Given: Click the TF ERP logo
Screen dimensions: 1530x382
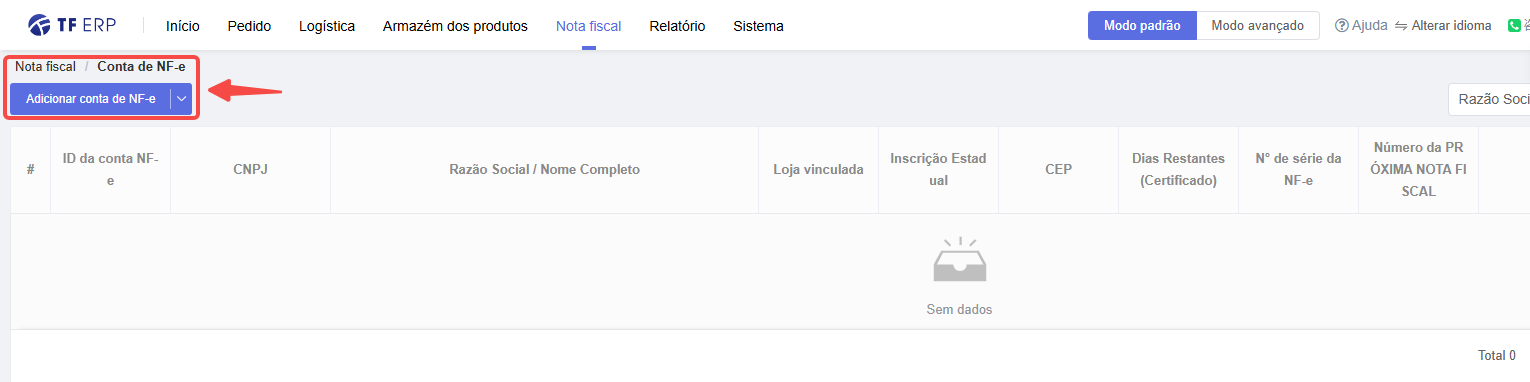Looking at the screenshot, I should pyautogui.click(x=73, y=25).
